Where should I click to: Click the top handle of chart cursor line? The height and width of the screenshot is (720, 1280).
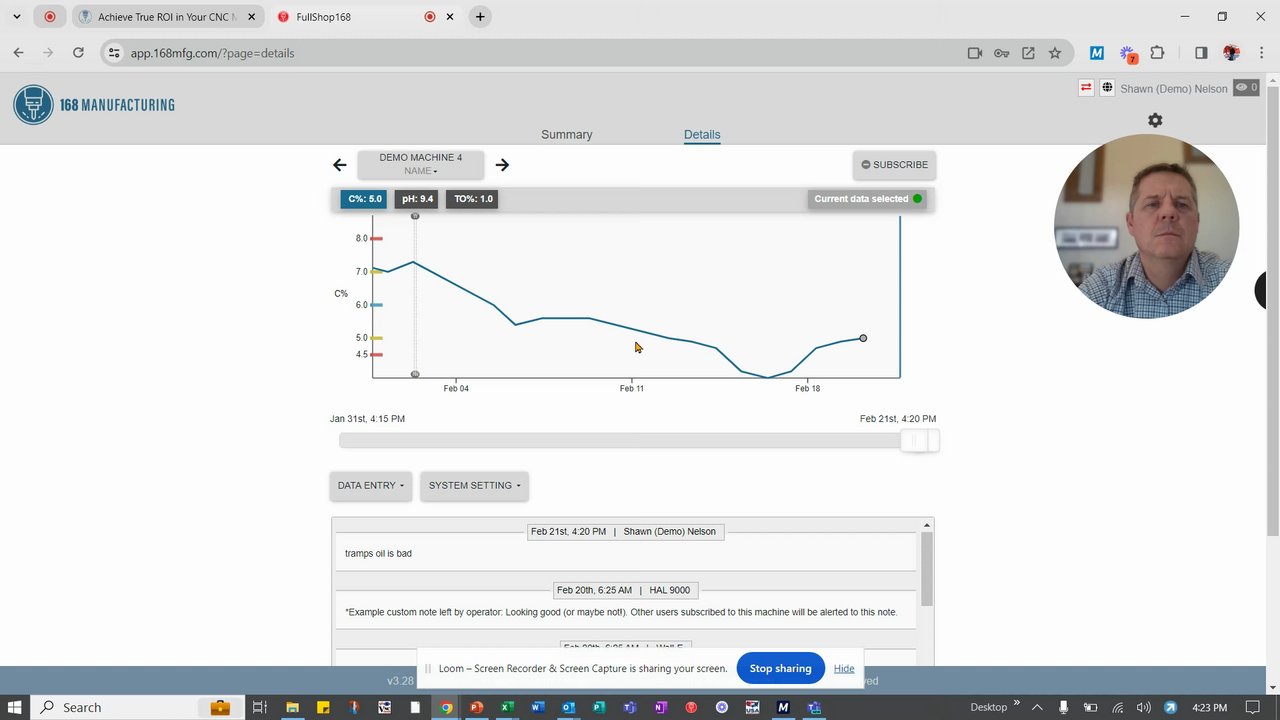[415, 216]
